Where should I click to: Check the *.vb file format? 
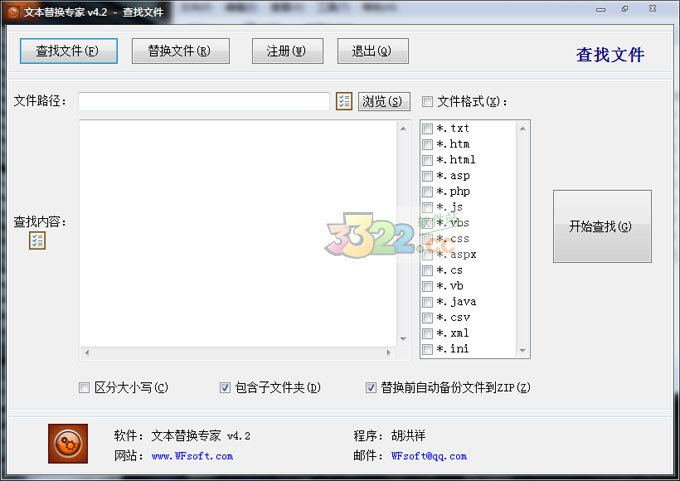pyautogui.click(x=427, y=286)
